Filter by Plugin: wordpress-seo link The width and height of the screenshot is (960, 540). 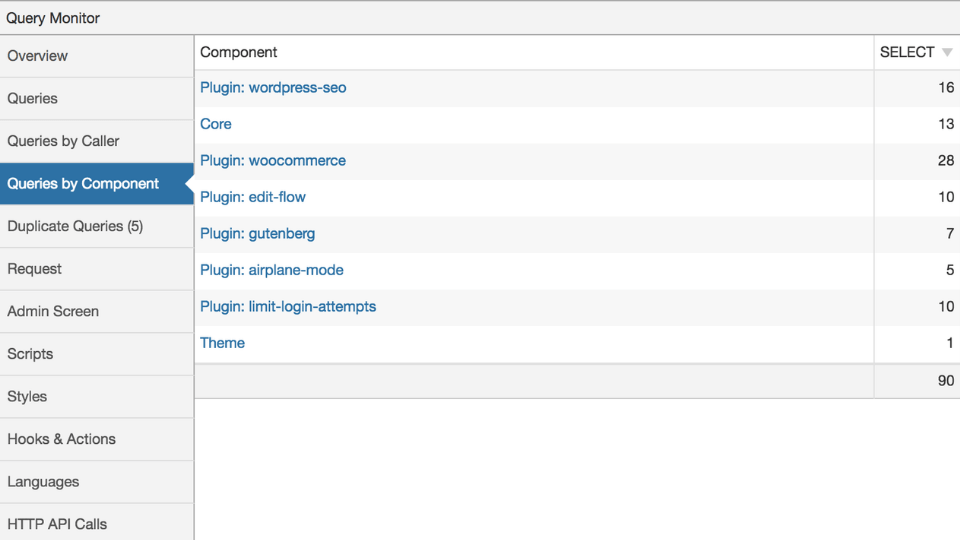273,88
